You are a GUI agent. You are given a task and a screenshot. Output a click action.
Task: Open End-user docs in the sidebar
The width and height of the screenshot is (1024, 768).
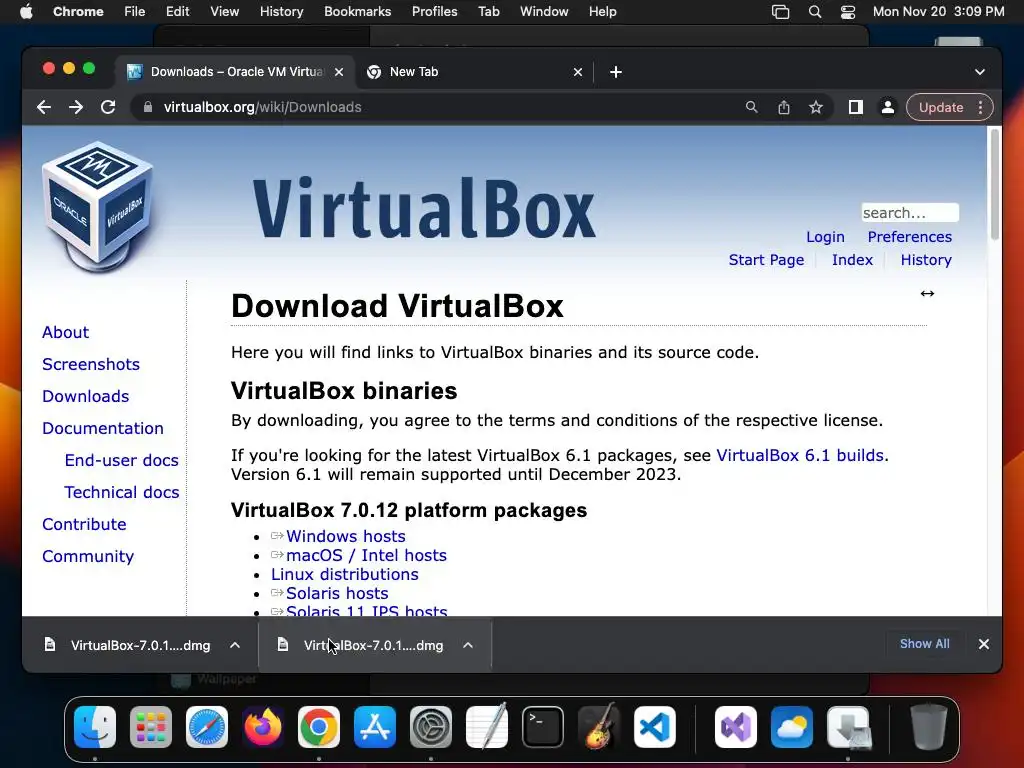tap(121, 460)
